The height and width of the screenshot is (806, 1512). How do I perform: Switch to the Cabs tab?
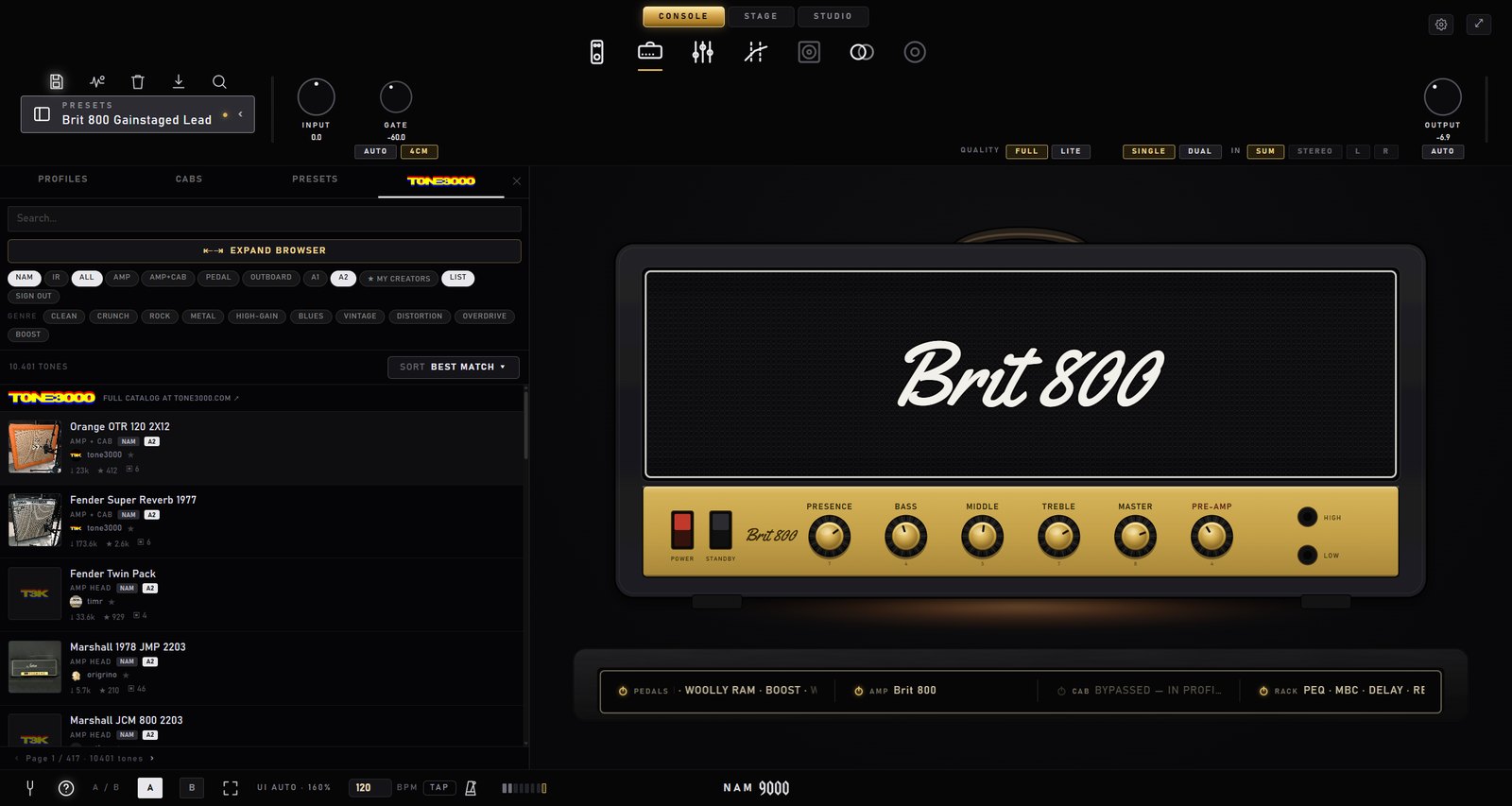189,180
